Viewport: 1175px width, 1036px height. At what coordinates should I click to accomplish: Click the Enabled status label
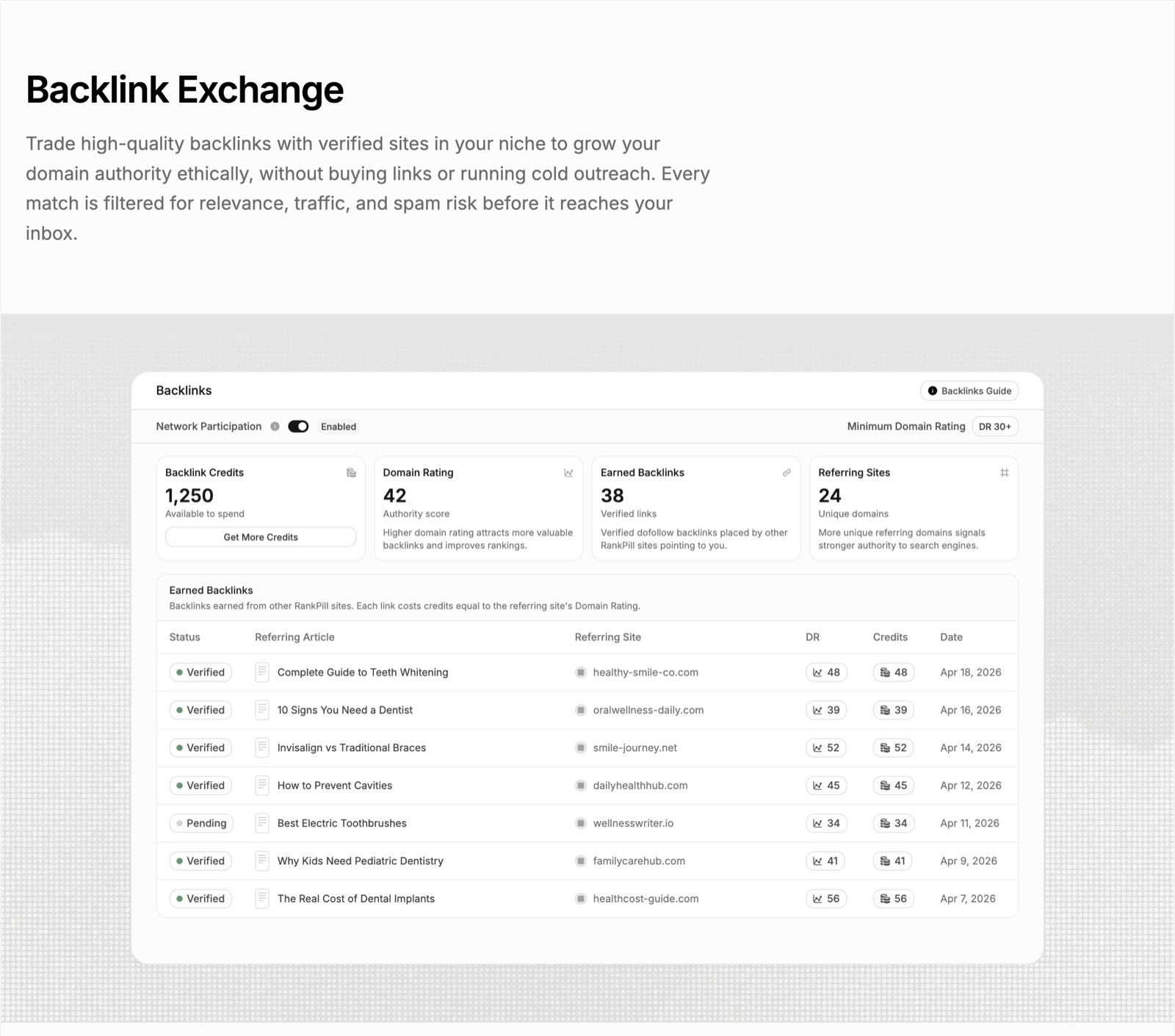[x=339, y=427]
